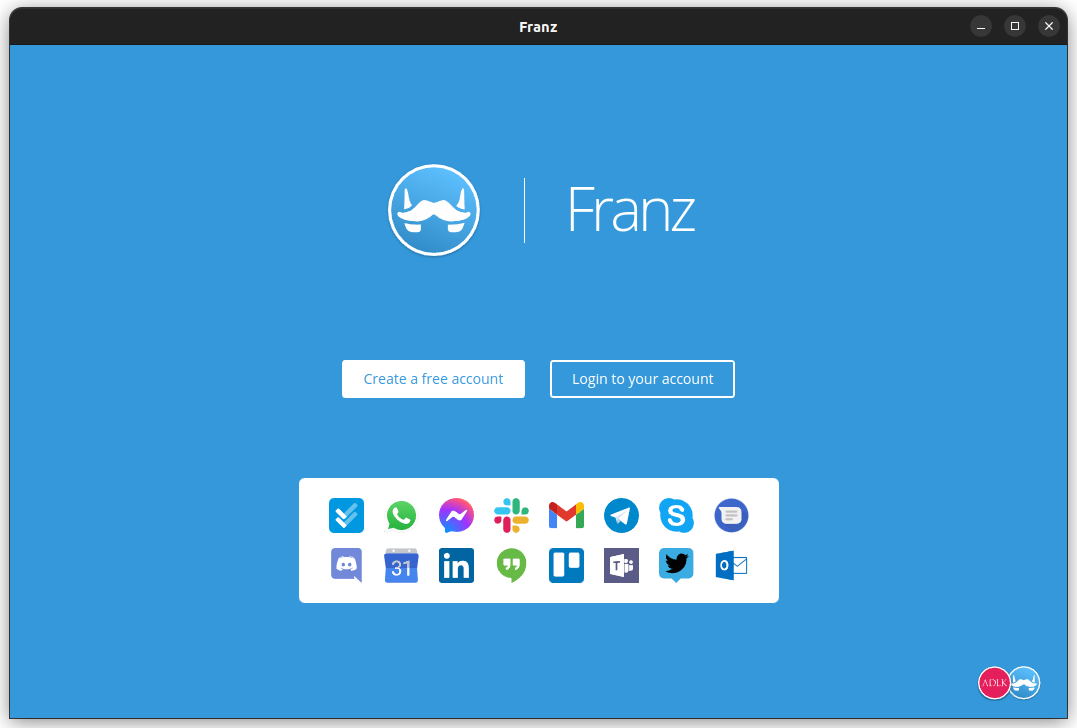The width and height of the screenshot is (1077, 728).
Task: Select the WhatsApp service icon
Action: [x=401, y=515]
